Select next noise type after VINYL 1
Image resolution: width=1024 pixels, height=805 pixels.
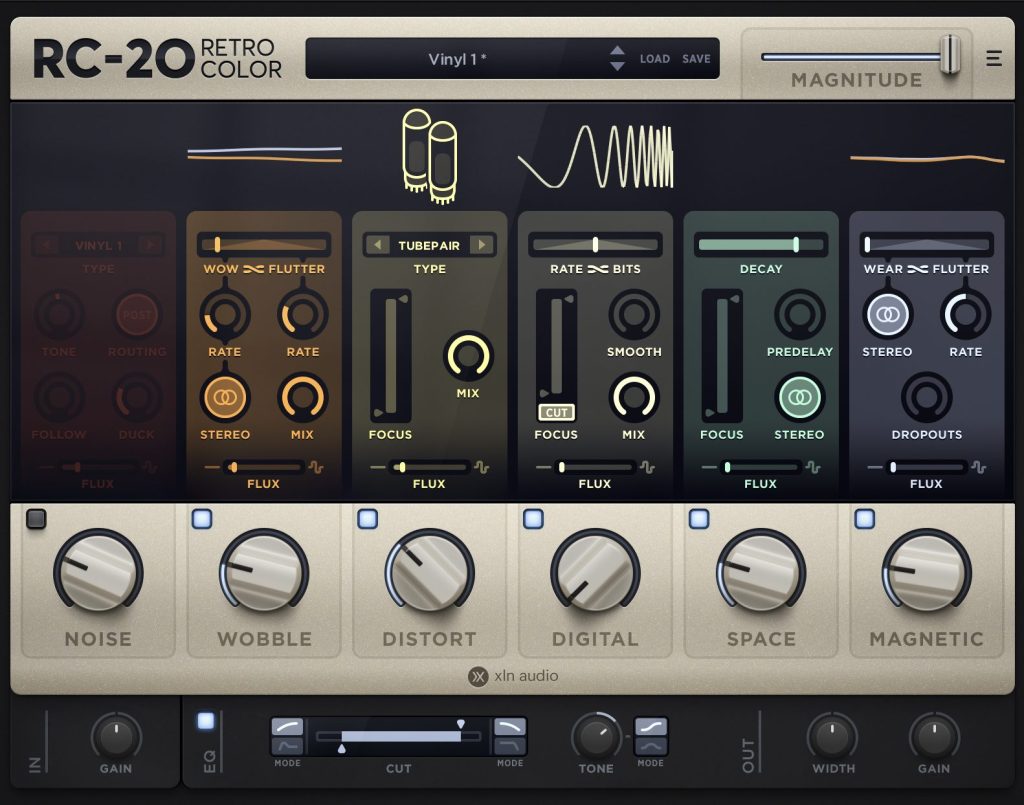tap(150, 245)
